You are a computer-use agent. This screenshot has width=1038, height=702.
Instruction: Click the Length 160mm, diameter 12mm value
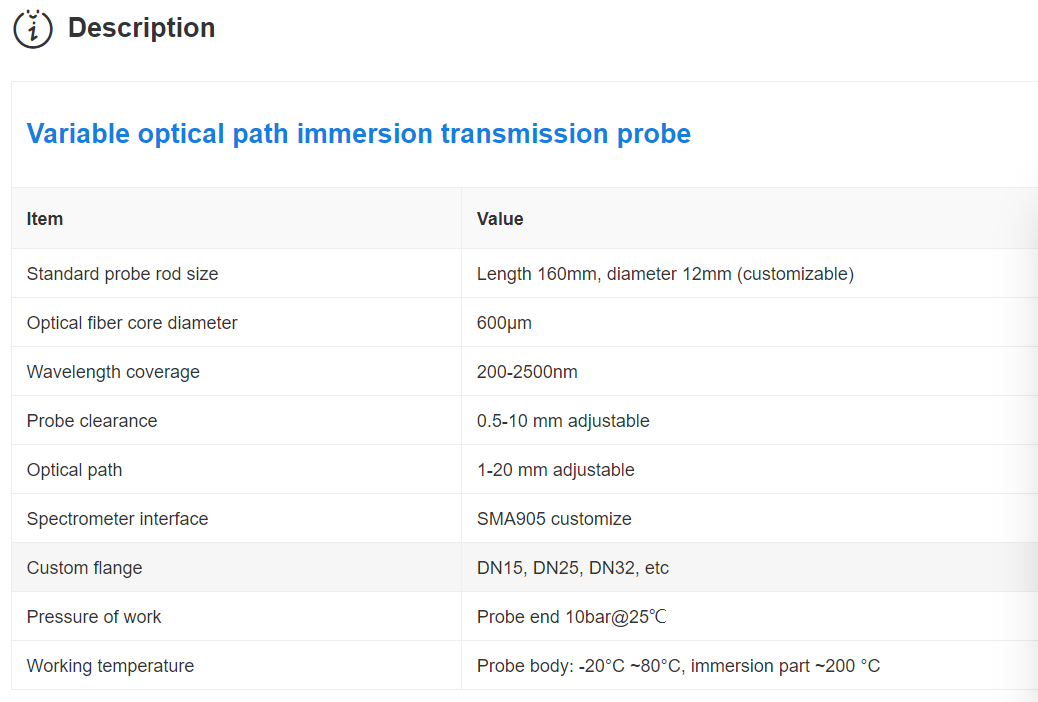(x=665, y=274)
